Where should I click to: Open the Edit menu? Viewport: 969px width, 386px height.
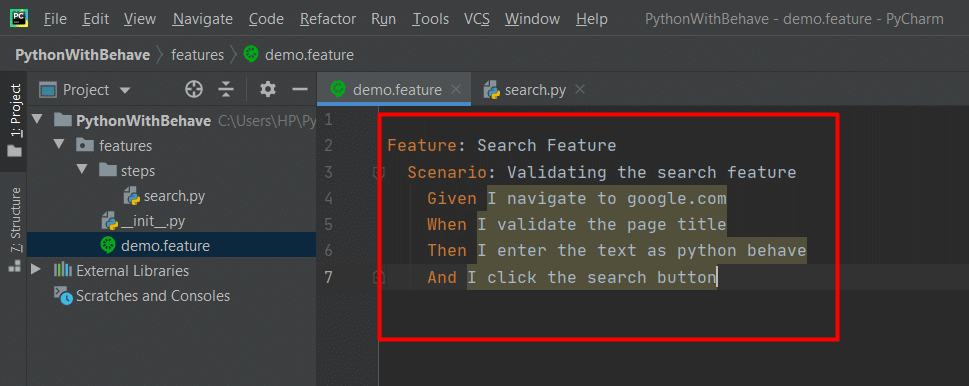96,19
